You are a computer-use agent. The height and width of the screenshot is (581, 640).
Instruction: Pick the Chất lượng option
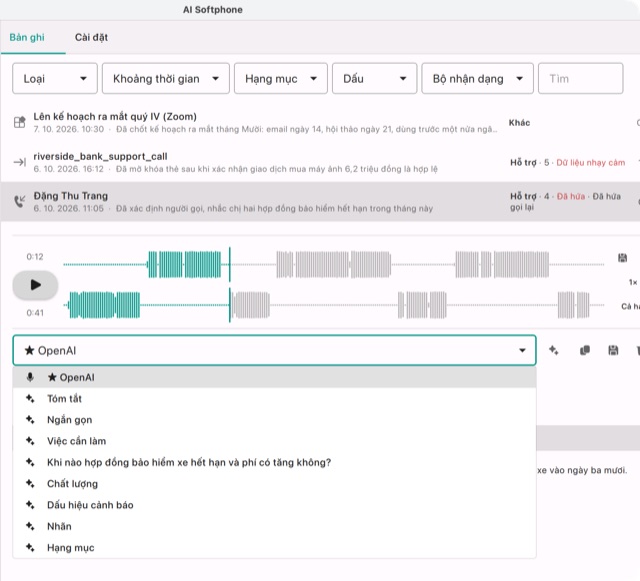274,483
